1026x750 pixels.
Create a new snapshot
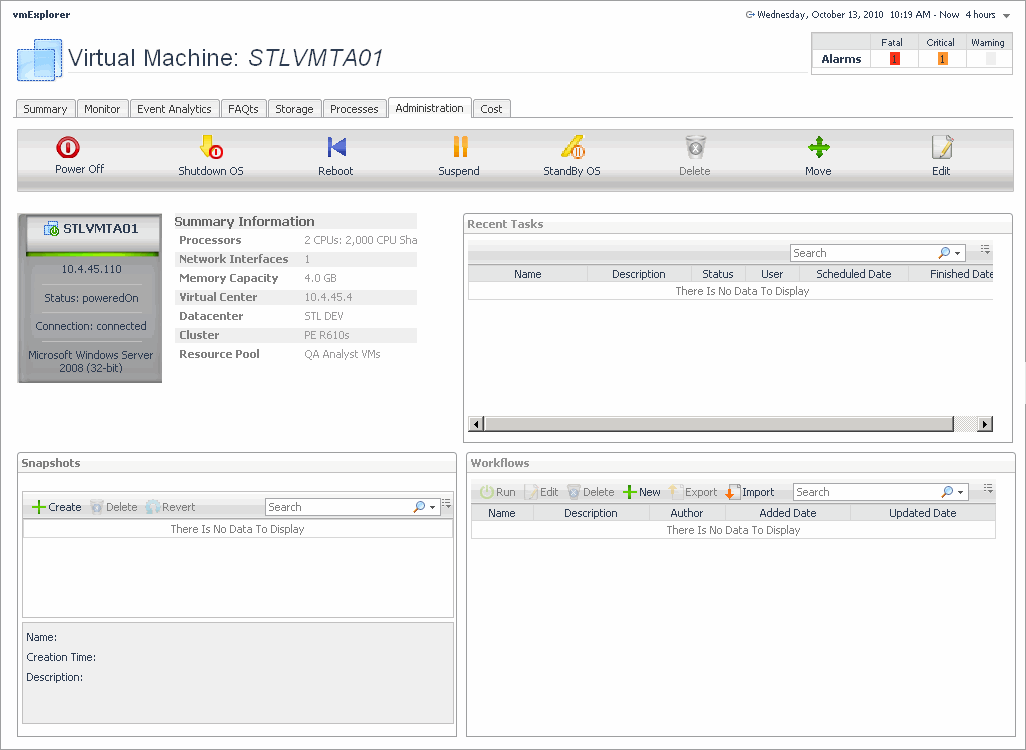(57, 507)
